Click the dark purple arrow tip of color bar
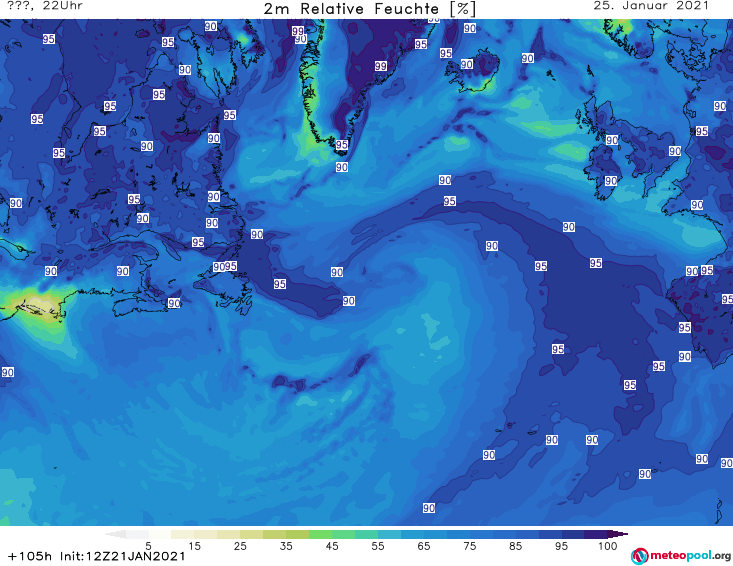733x566 pixels. [x=620, y=534]
